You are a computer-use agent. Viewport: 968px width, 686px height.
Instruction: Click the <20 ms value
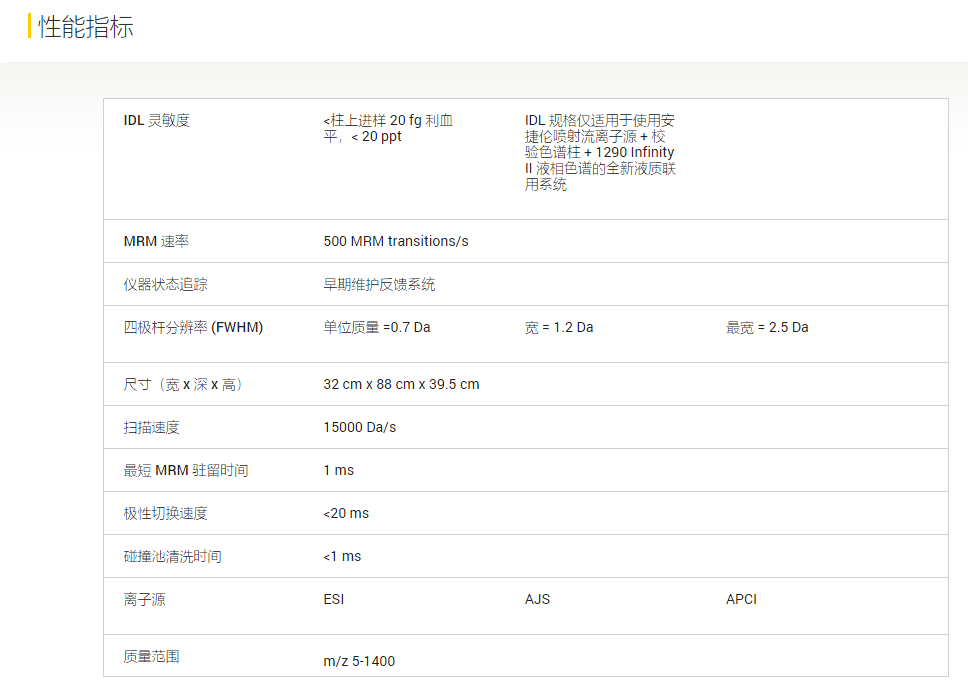[x=346, y=514]
